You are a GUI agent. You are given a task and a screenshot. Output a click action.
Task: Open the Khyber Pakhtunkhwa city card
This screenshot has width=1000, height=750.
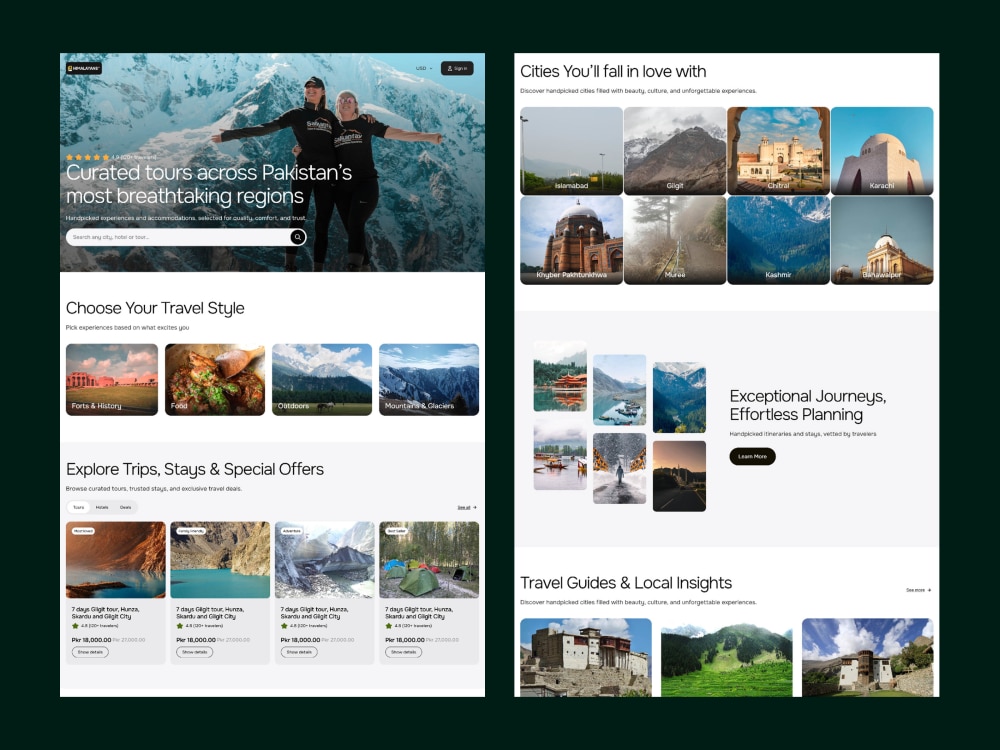[x=571, y=240]
